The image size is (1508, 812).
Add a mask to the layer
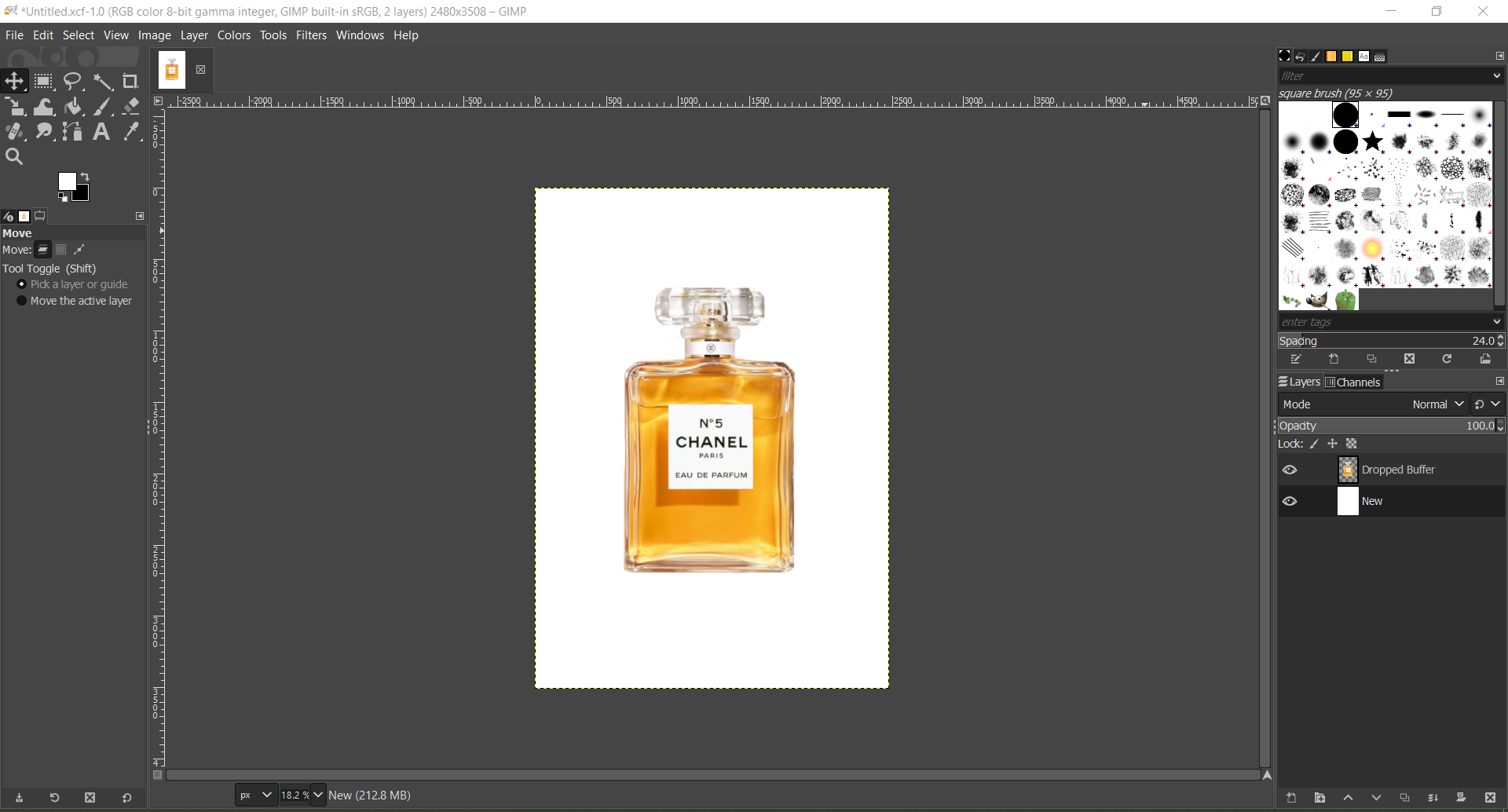(1462, 799)
